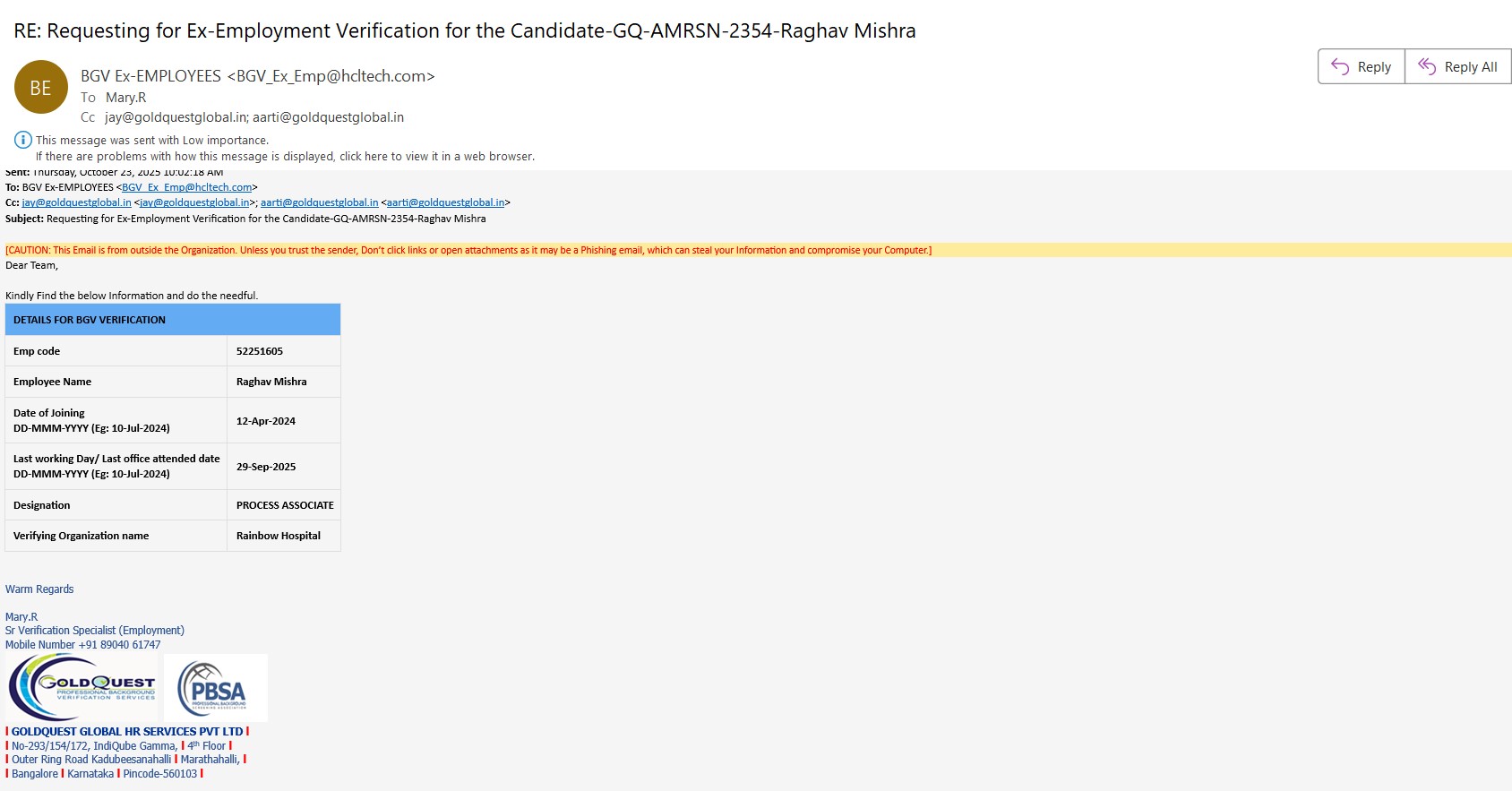Image resolution: width=1512 pixels, height=791 pixels.
Task: Click the view in web browser message
Action: pos(285,156)
